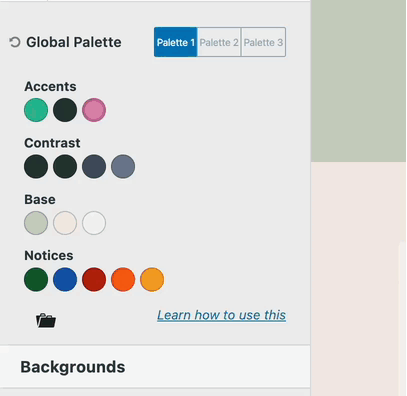Edit the orange-red Notices swatch
This screenshot has height=396, width=407.
(123, 279)
